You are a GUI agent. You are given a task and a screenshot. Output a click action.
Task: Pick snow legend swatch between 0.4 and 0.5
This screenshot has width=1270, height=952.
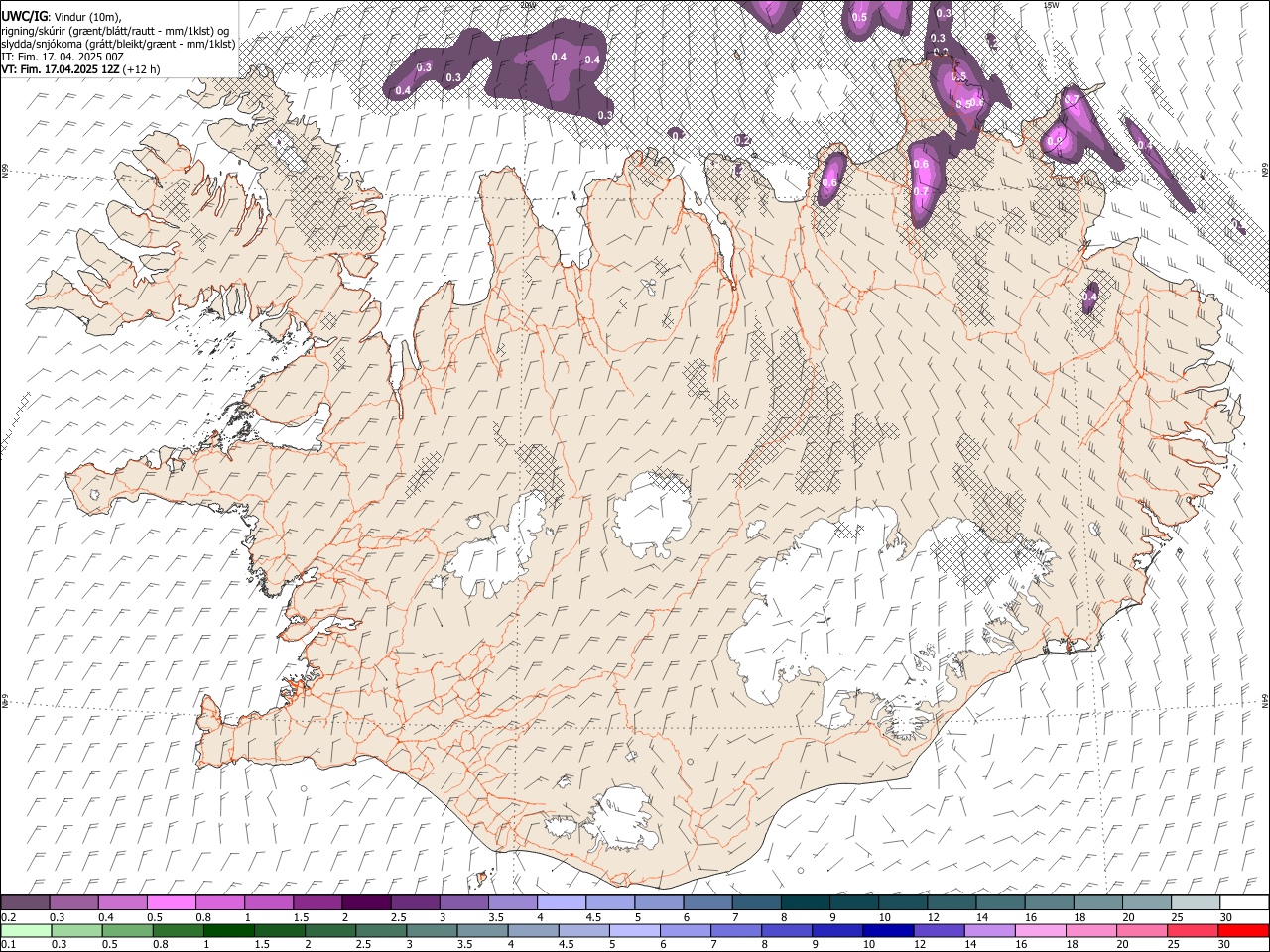point(123,903)
